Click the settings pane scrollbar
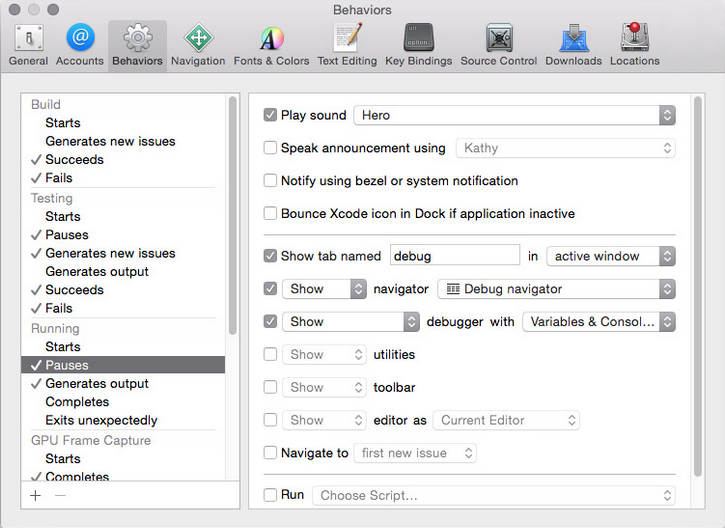Image resolution: width=725 pixels, height=528 pixels. tap(698, 287)
